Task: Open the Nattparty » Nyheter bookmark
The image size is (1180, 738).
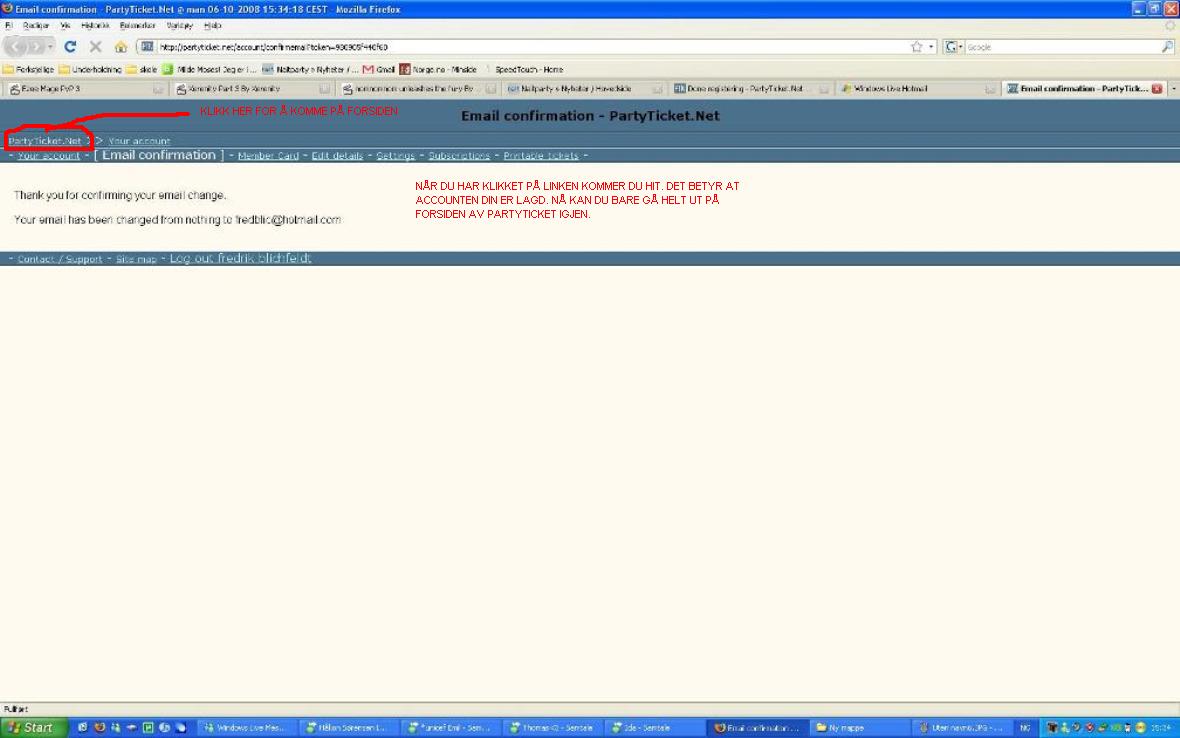Action: [x=310, y=69]
